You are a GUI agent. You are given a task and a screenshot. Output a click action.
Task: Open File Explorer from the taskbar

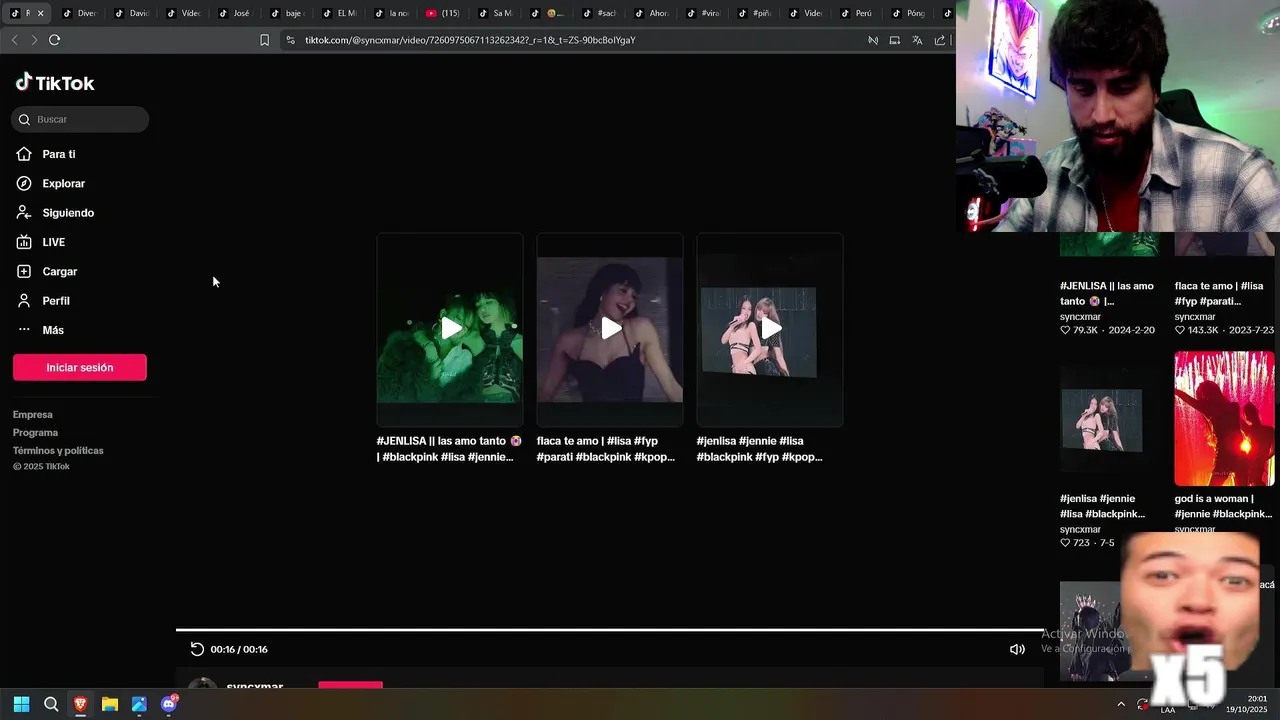click(x=110, y=704)
